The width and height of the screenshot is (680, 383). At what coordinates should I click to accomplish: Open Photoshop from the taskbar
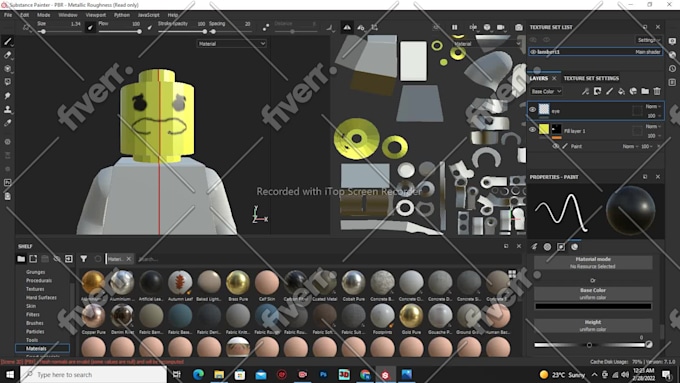[x=323, y=374]
